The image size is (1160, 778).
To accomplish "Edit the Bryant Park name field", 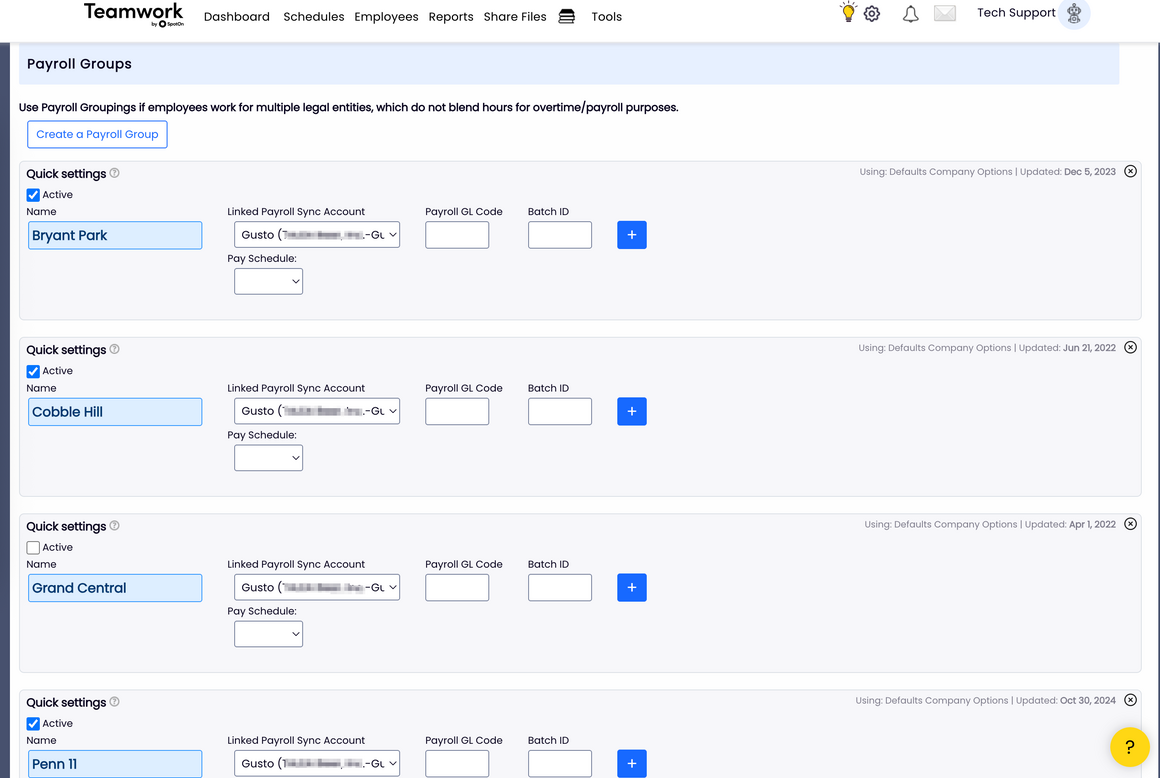I will point(115,235).
